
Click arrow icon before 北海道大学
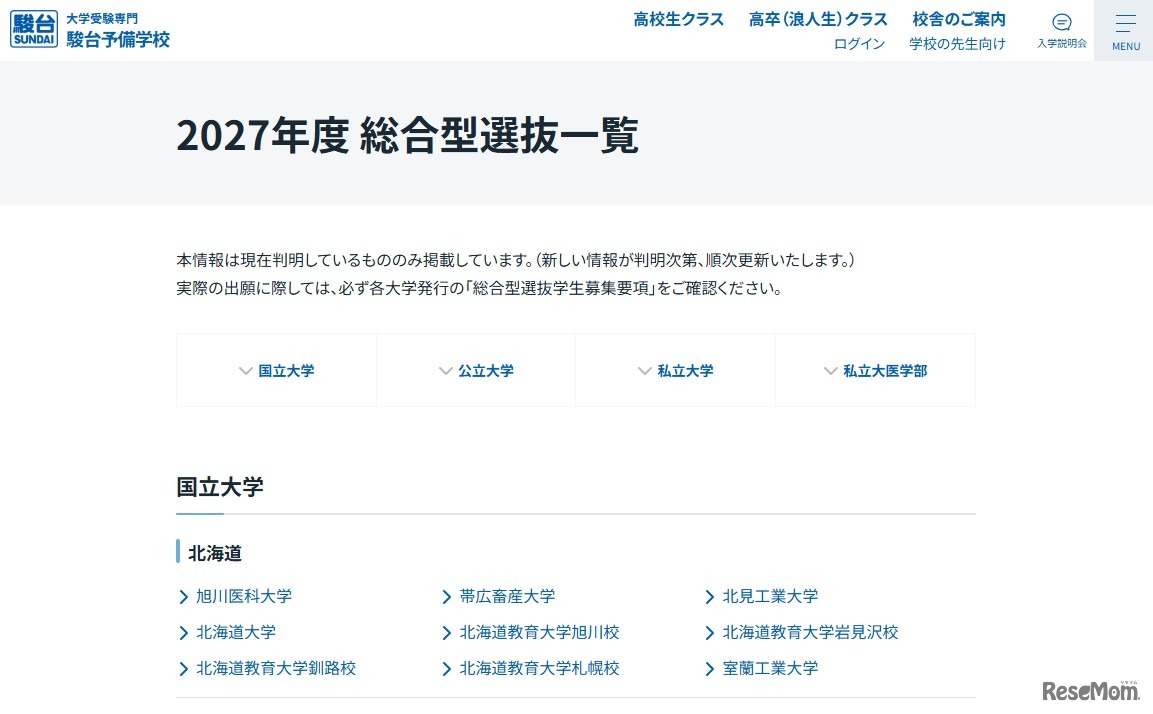[x=184, y=633]
